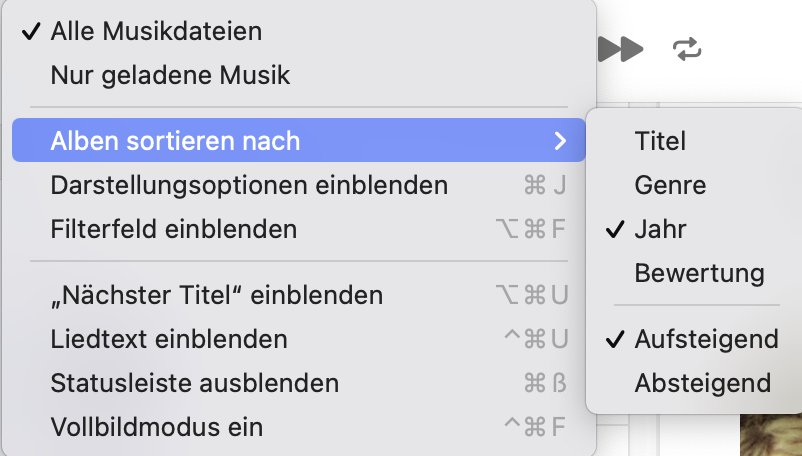
Task: Click the album artwork thumbnail
Action: pyautogui.click(x=770, y=436)
